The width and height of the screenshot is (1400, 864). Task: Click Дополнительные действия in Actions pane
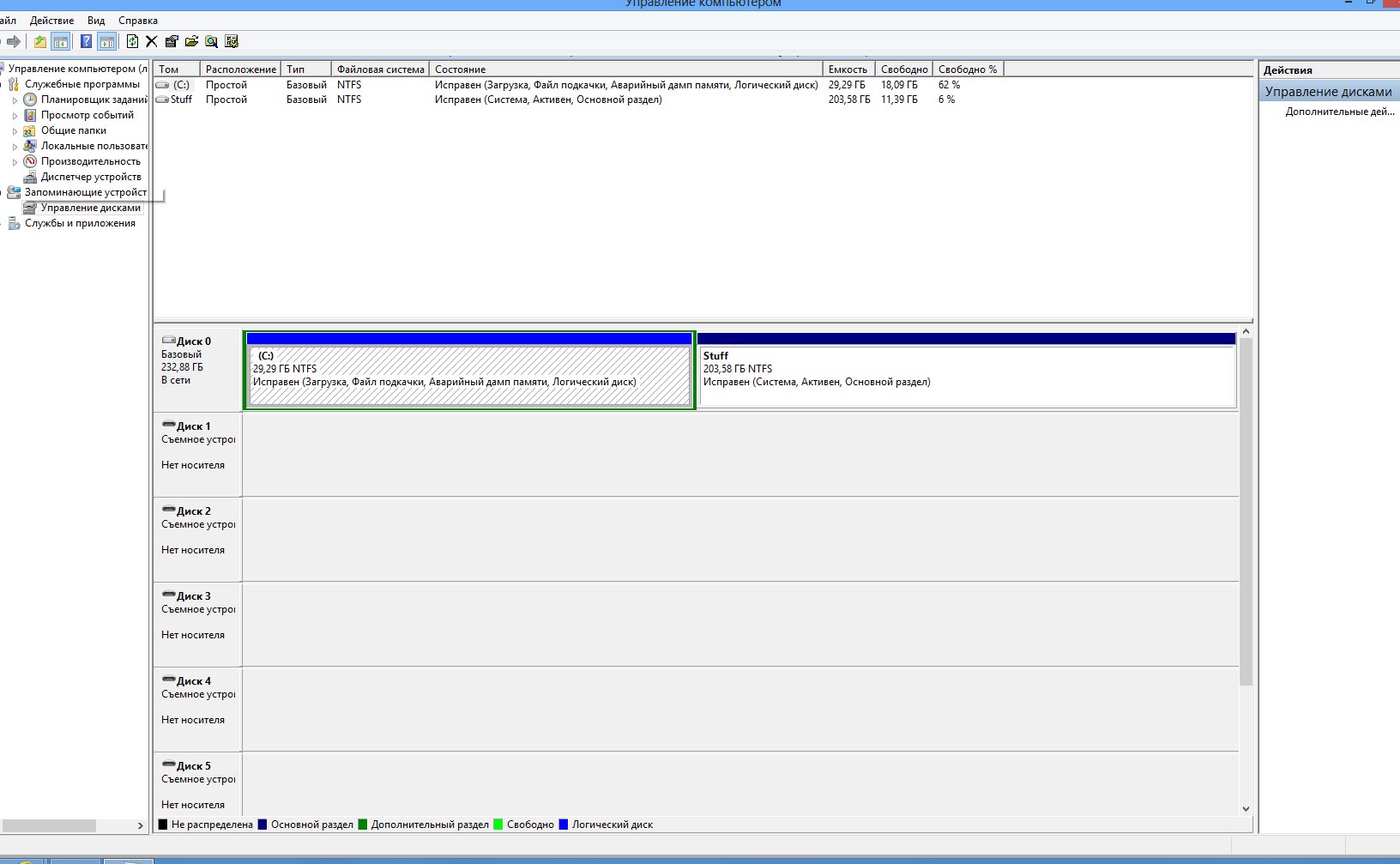pos(1339,112)
